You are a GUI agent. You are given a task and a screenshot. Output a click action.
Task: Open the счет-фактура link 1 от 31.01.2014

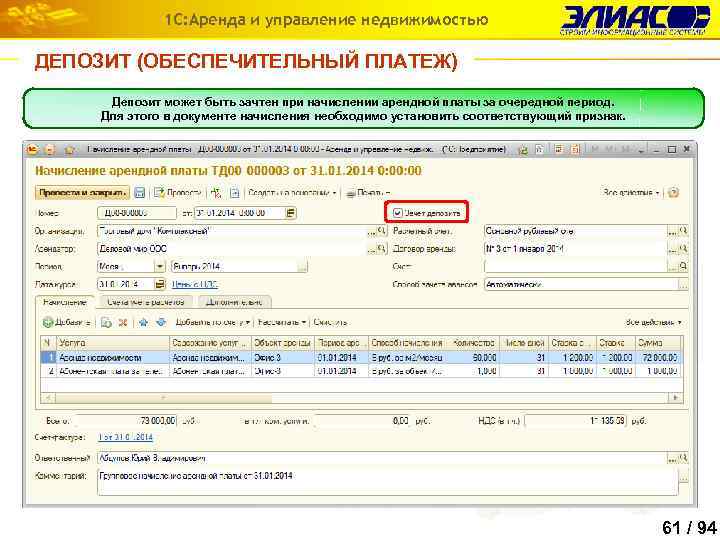125,437
